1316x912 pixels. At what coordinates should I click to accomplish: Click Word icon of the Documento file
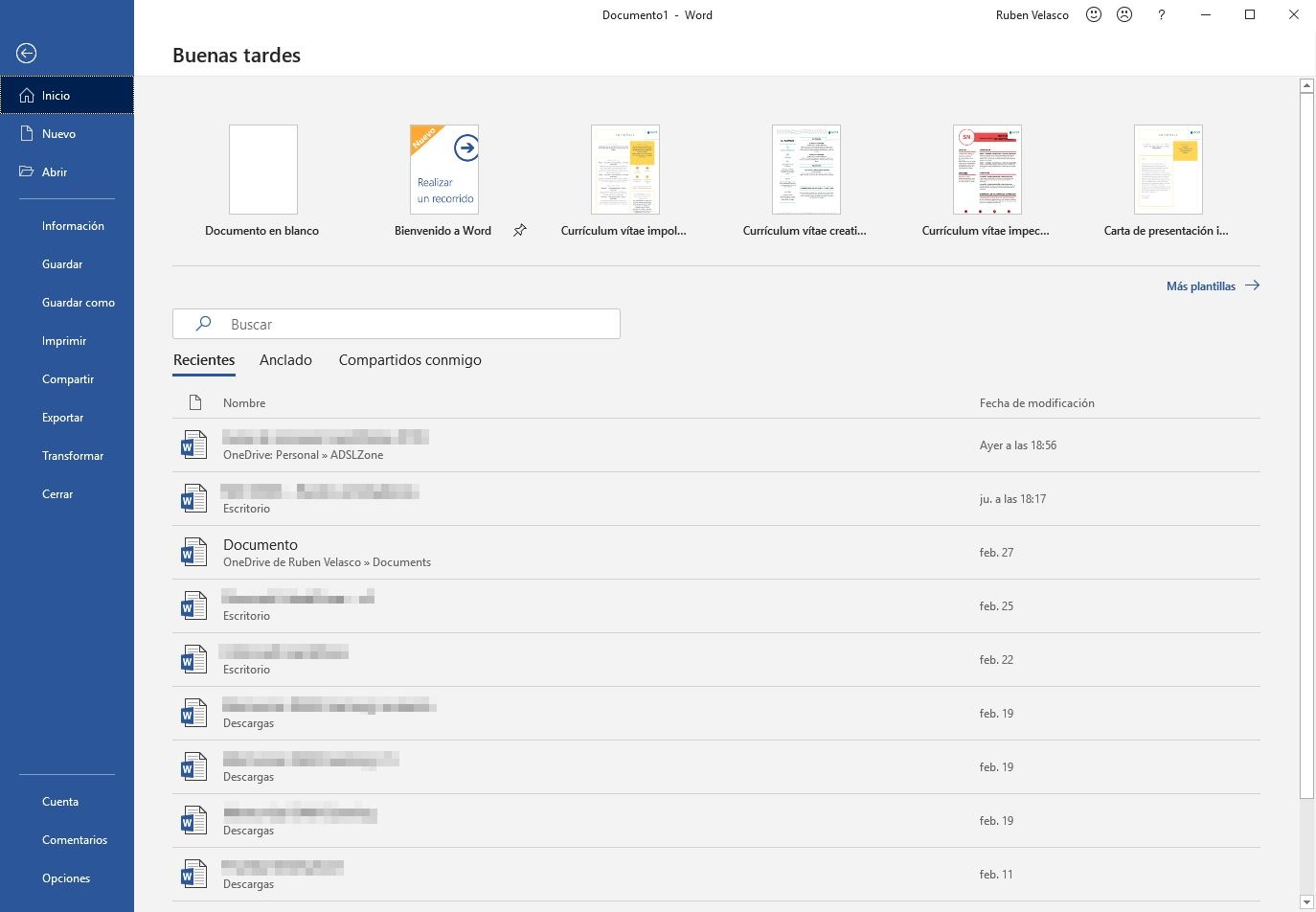[193, 553]
